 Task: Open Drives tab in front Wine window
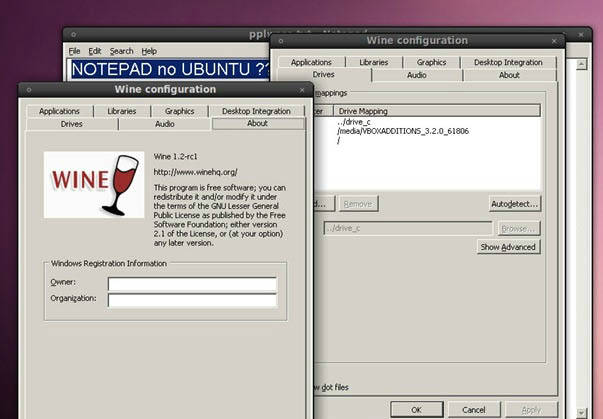pyautogui.click(x=72, y=124)
